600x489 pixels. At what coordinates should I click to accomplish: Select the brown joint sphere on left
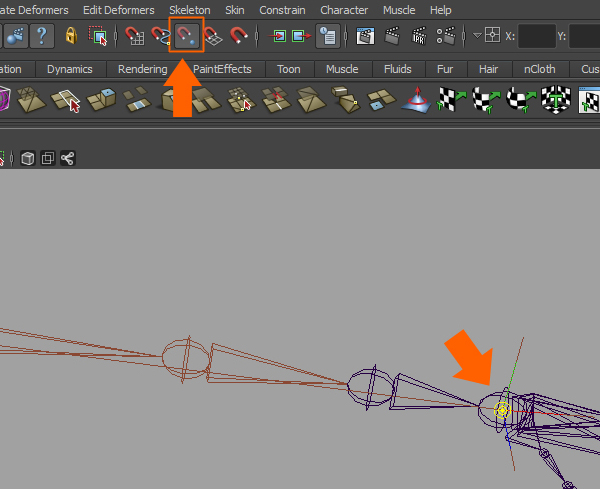(x=186, y=359)
